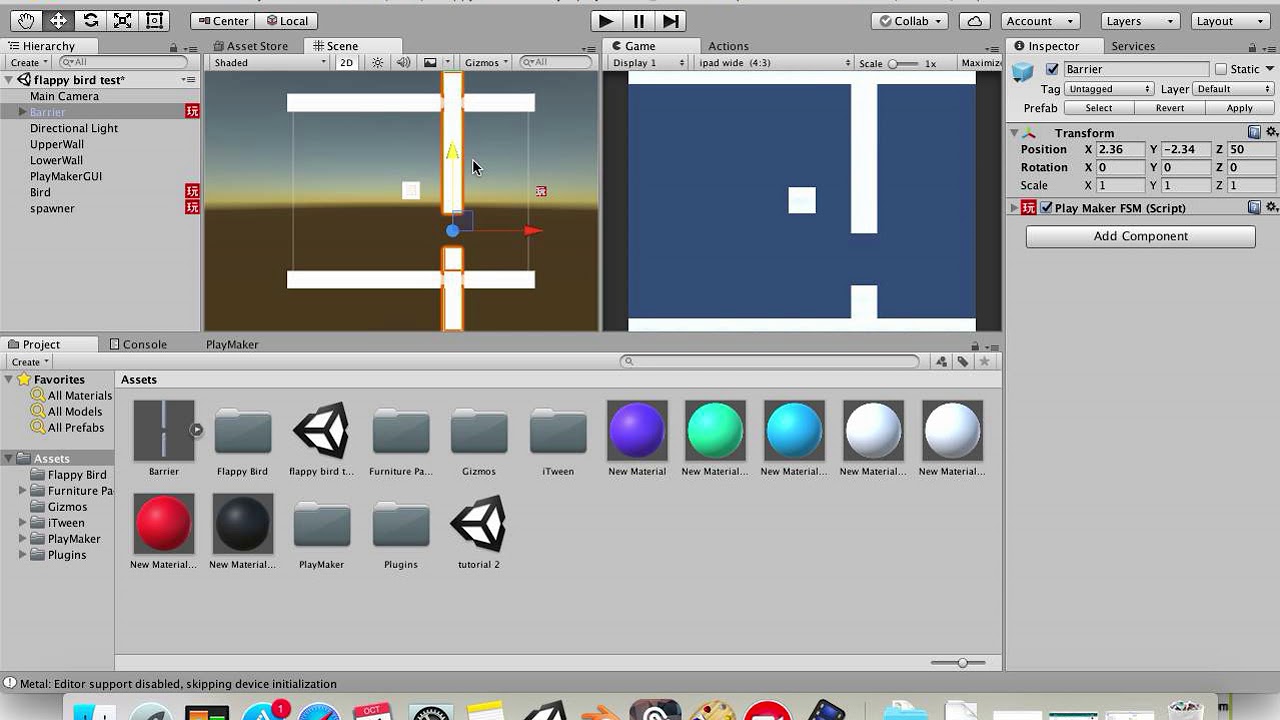1280x720 pixels.
Task: Select the Rect transform tool
Action: 154,20
